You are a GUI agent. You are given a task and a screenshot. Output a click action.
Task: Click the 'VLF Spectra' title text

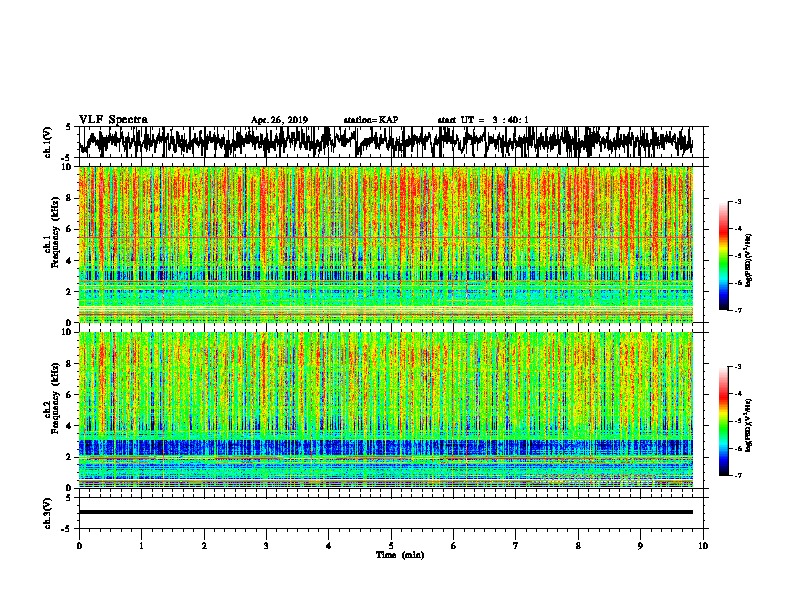pos(113,120)
